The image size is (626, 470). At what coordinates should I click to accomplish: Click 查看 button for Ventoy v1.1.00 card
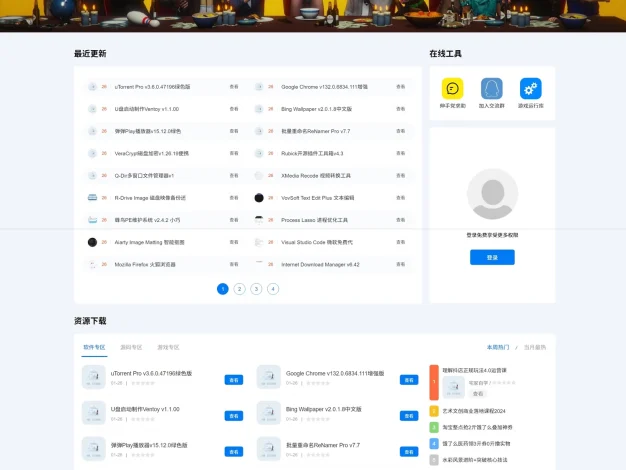click(234, 416)
